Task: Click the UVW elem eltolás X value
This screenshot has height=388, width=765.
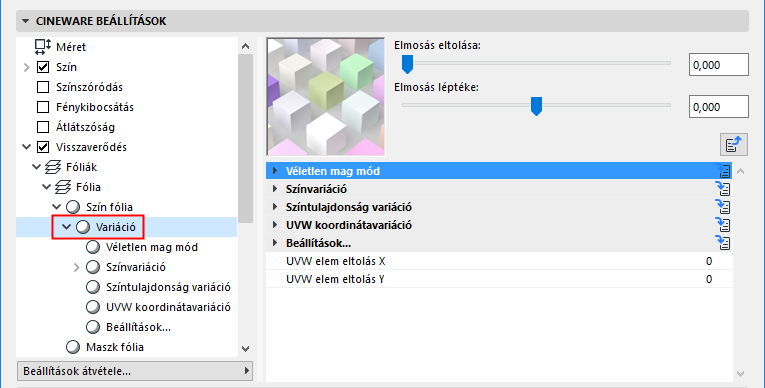Action: 709,261
